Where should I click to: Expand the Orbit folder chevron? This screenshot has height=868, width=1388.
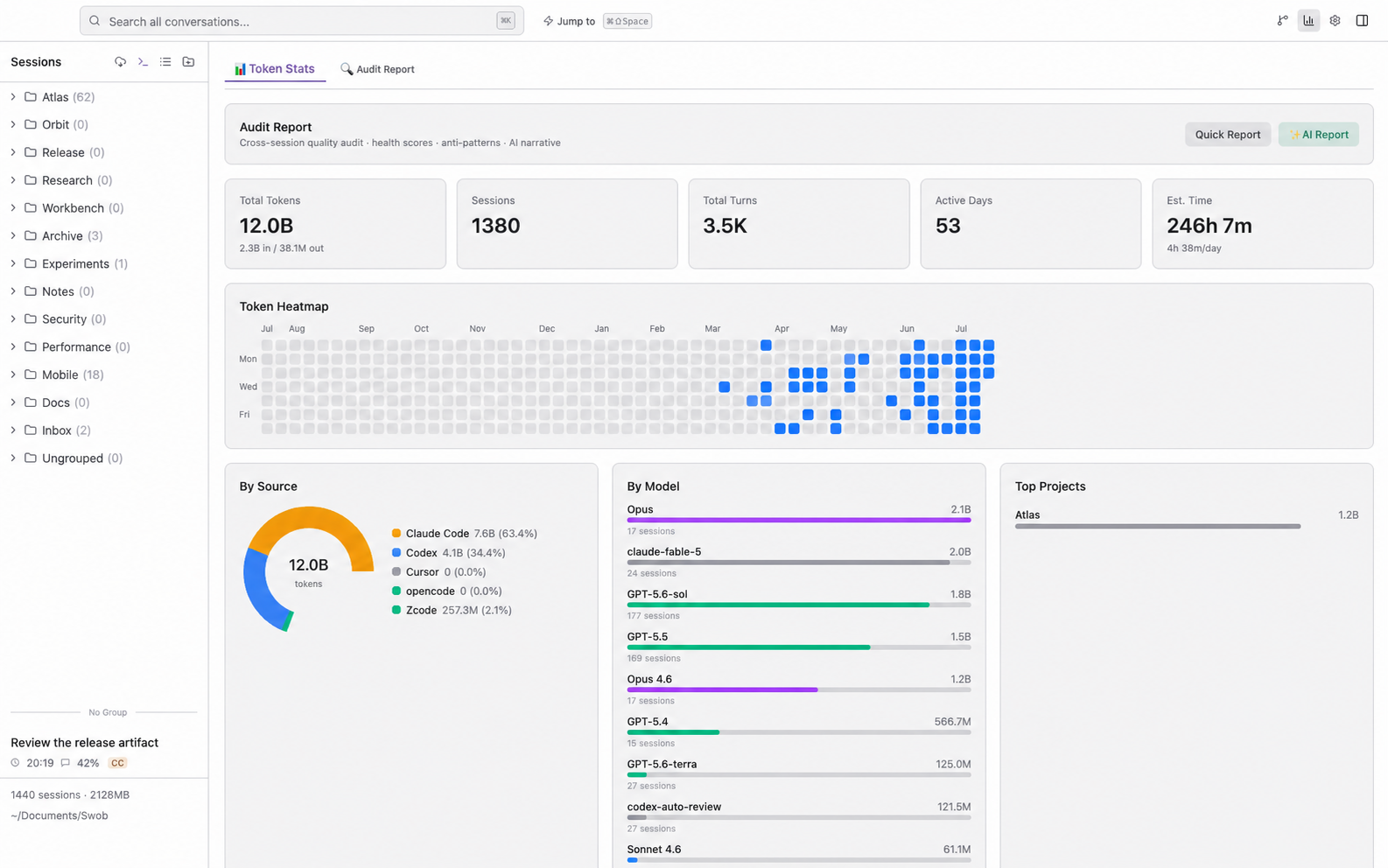pyautogui.click(x=13, y=124)
